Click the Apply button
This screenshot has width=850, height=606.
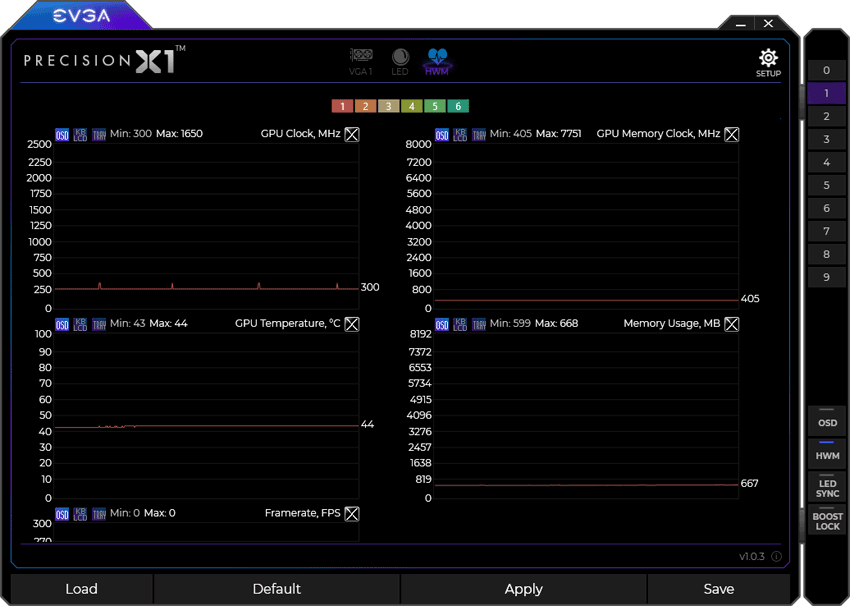(x=523, y=589)
